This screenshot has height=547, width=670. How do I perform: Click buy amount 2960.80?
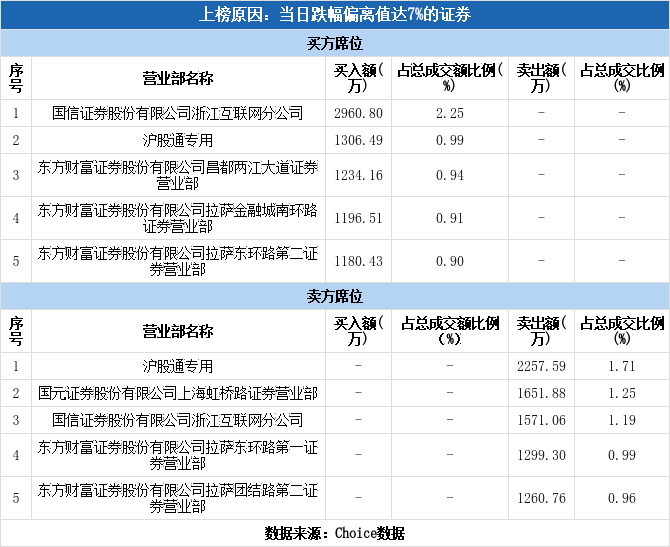click(358, 113)
